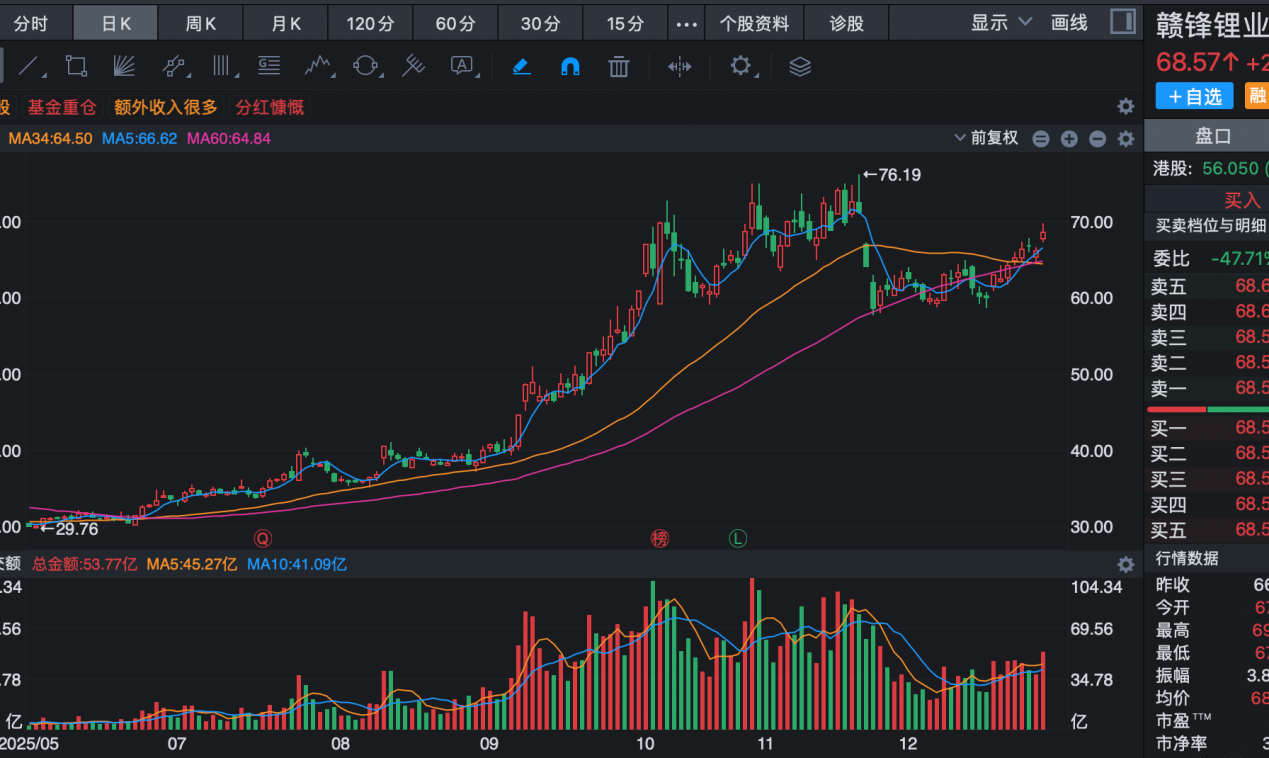Click the trash icon to delete drawings
The image size is (1269, 758).
tap(619, 67)
